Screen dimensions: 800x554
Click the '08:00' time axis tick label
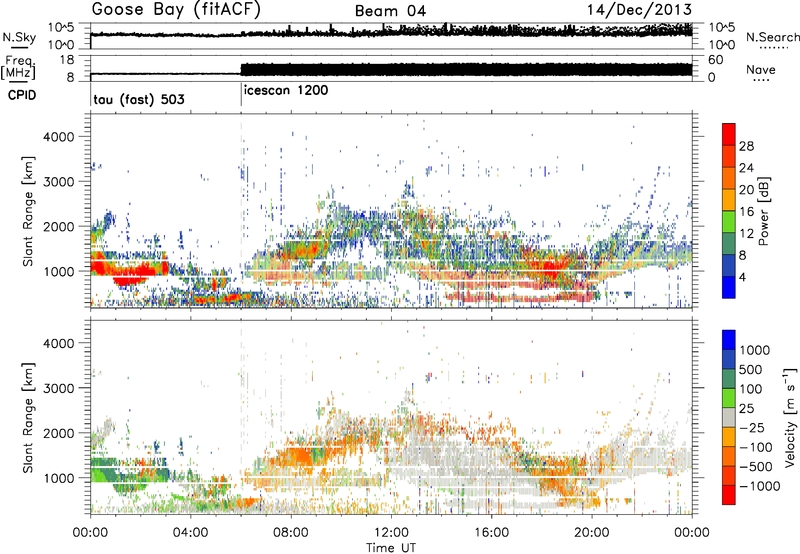click(291, 533)
